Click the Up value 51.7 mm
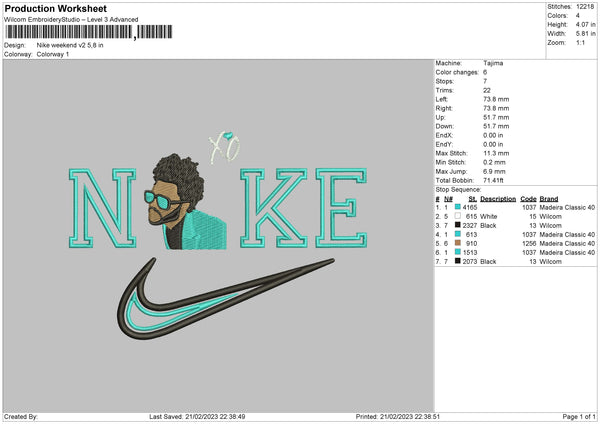Viewport: 600px width, 424px height. click(x=496, y=117)
